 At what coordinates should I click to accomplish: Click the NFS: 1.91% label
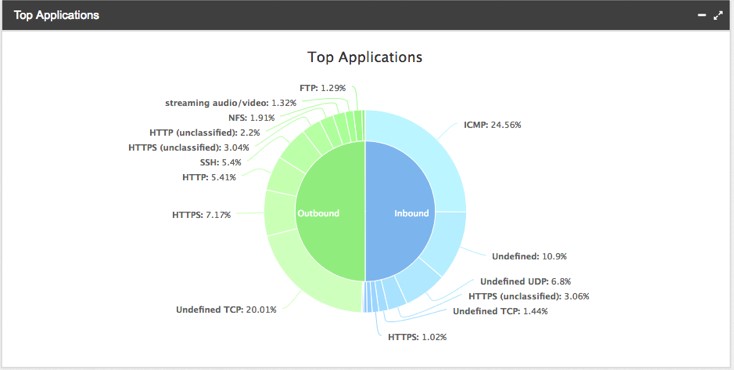(251, 118)
